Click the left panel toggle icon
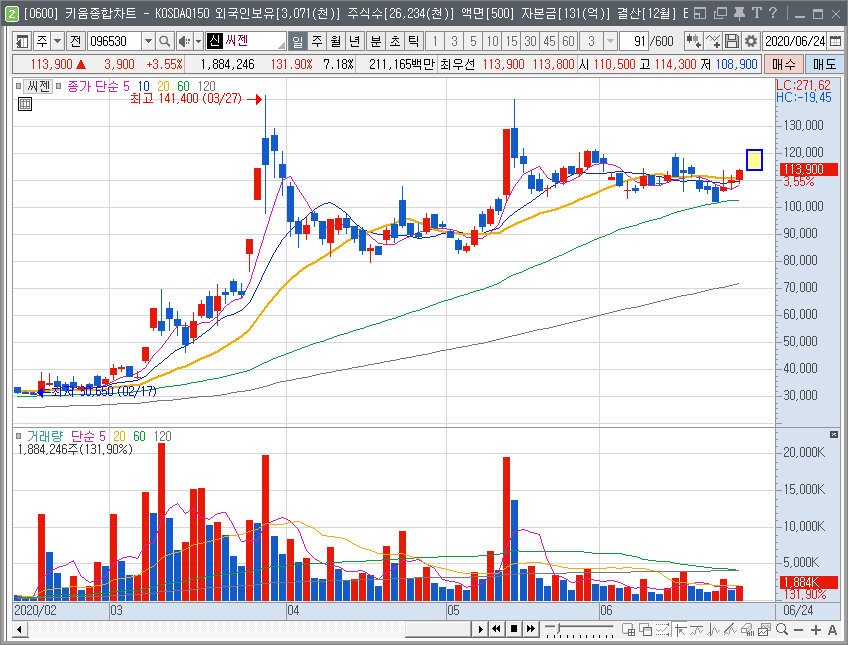This screenshot has width=848, height=645. [x=22, y=41]
